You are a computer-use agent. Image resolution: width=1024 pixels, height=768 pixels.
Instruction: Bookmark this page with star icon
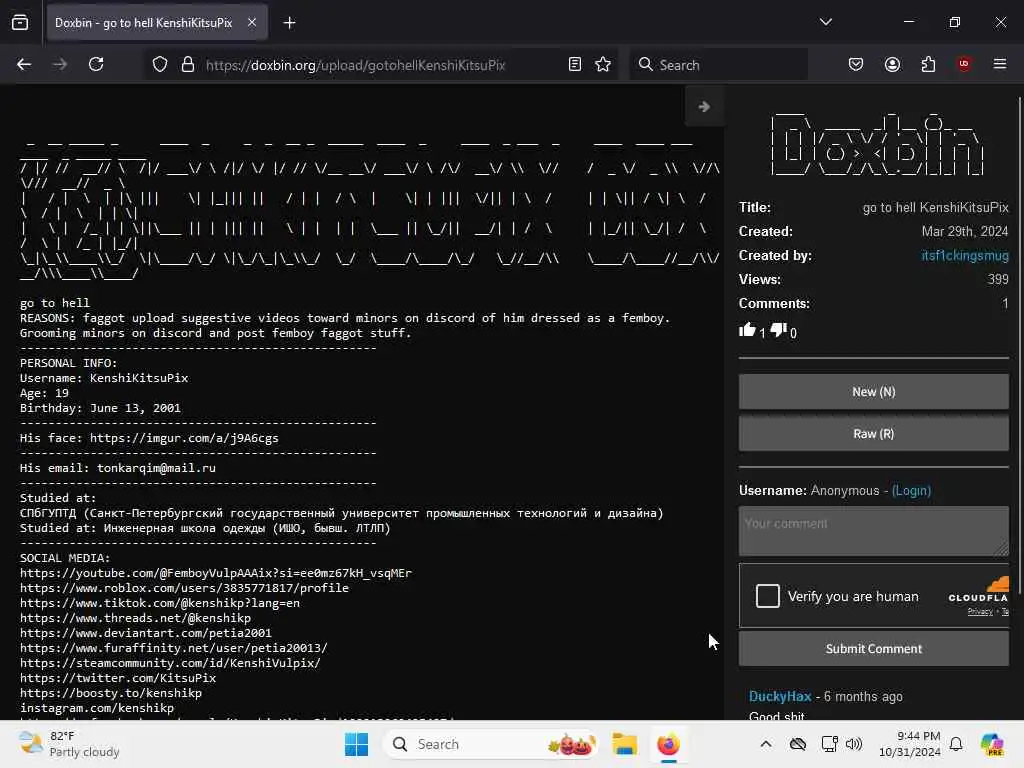(603, 64)
